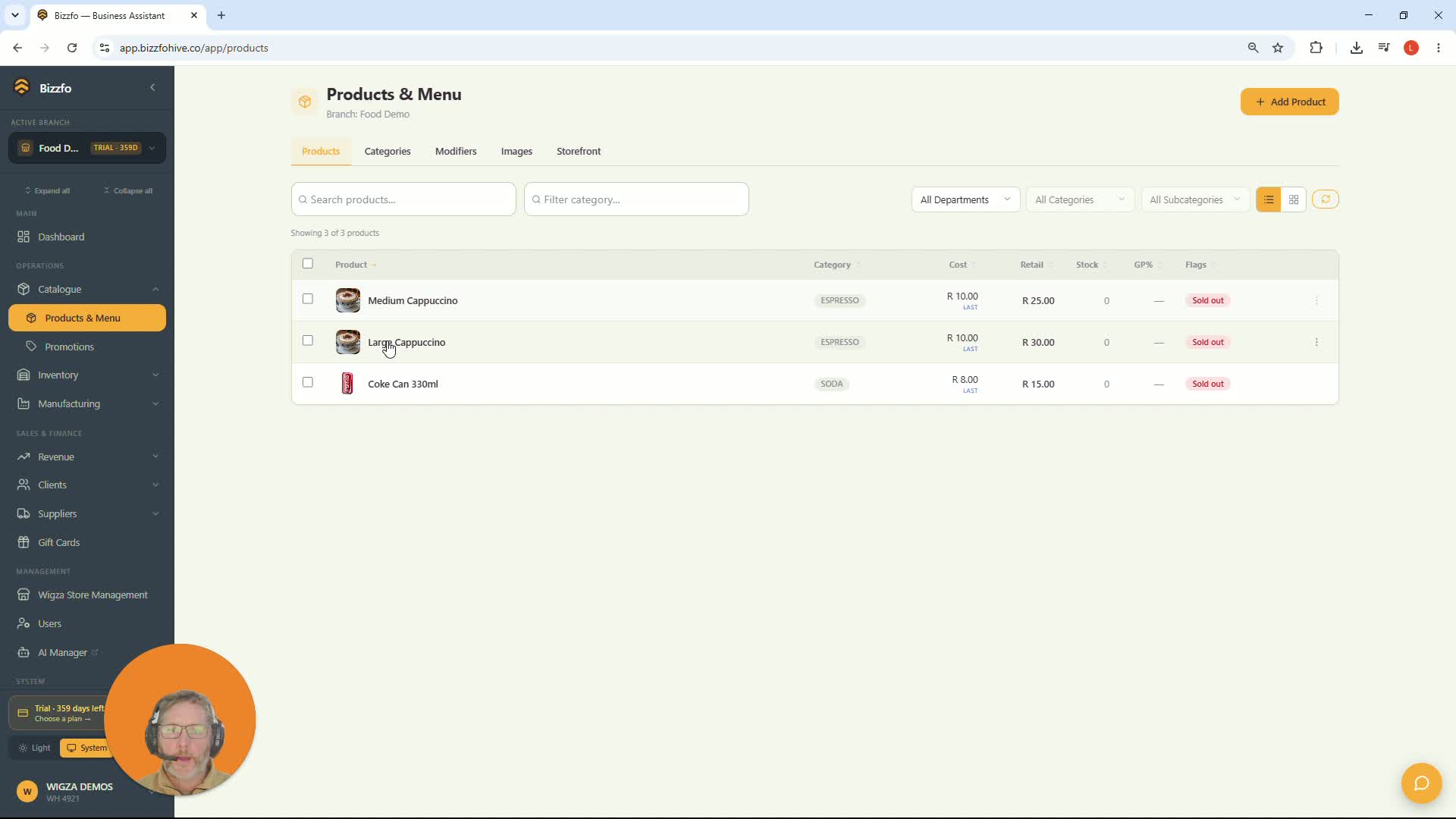Click Choose a plan trial link
The height and width of the screenshot is (819, 1456).
click(62, 719)
